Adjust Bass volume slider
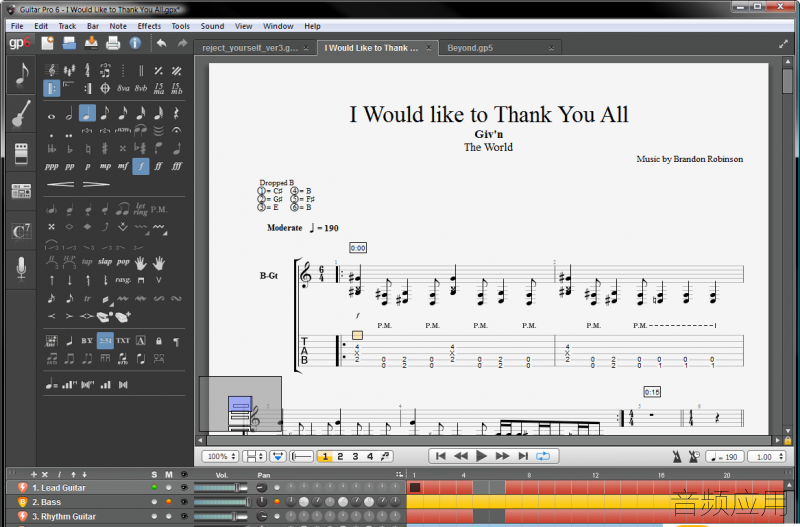This screenshot has height=527, width=800. tap(223, 502)
